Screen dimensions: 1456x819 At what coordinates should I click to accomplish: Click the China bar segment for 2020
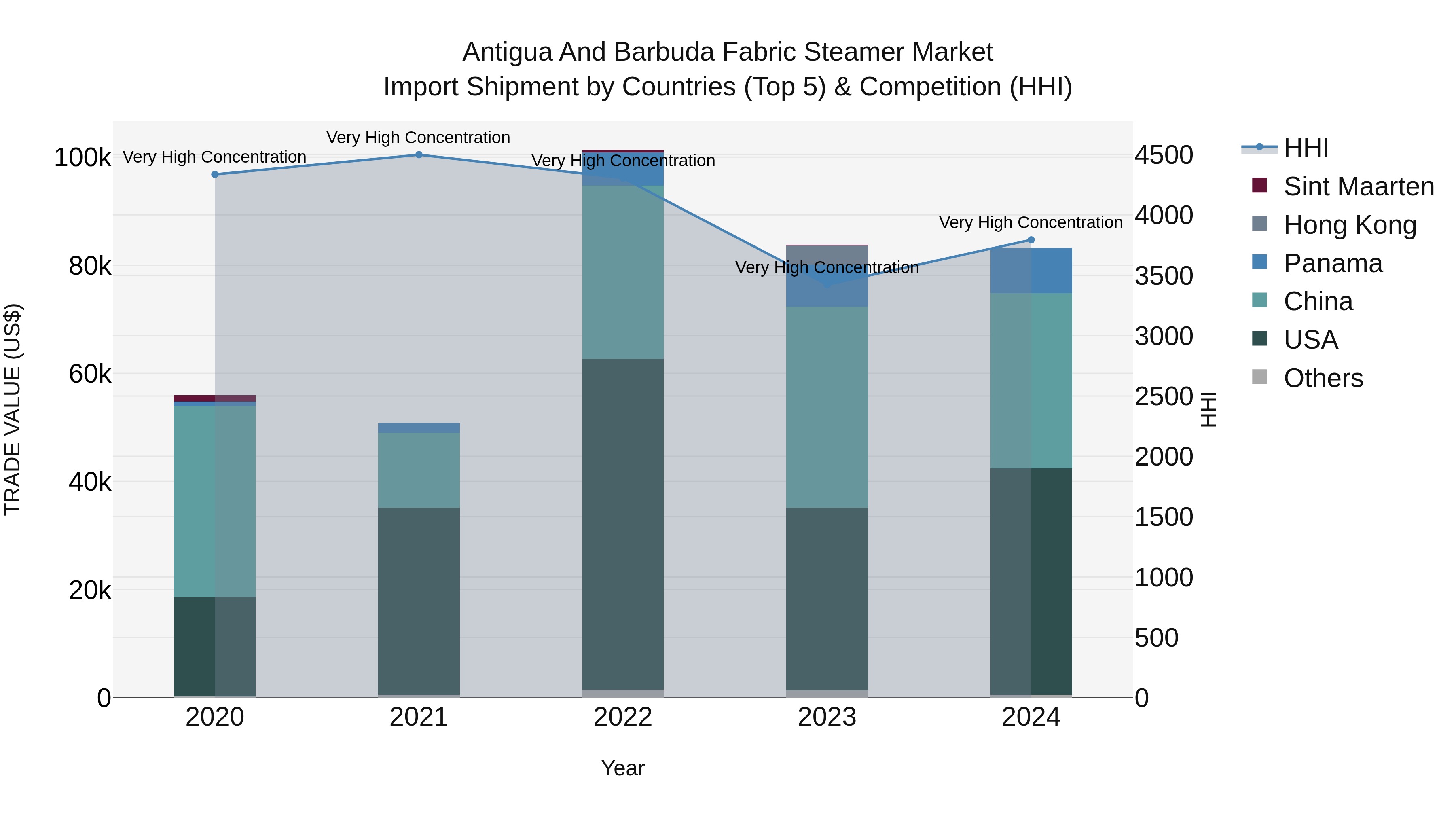point(215,502)
